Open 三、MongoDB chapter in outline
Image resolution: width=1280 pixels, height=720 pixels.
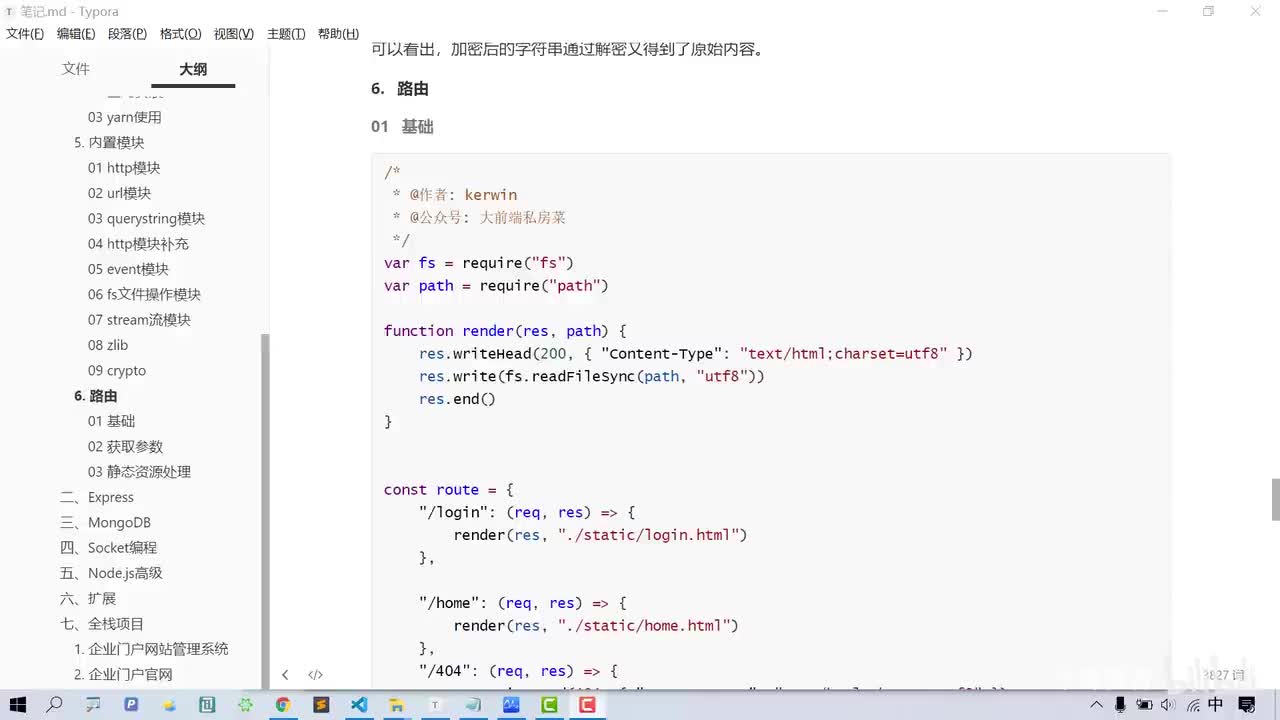[105, 522]
